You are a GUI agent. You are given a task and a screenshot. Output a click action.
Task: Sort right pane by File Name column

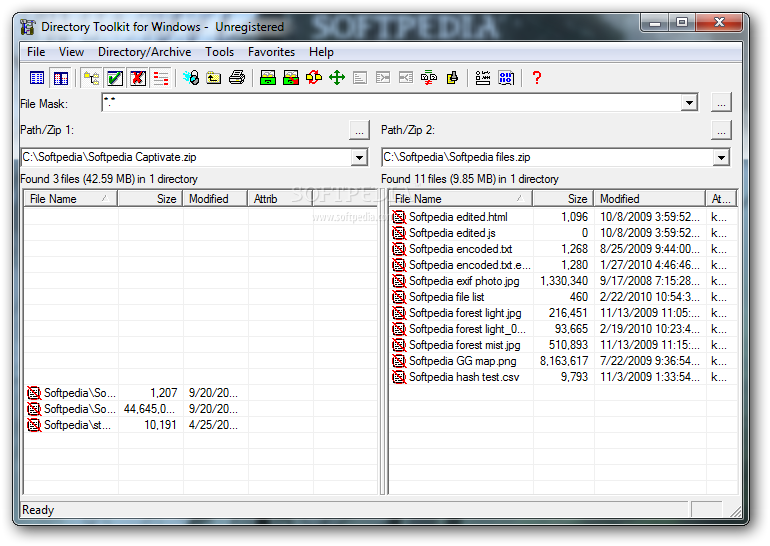click(460, 198)
